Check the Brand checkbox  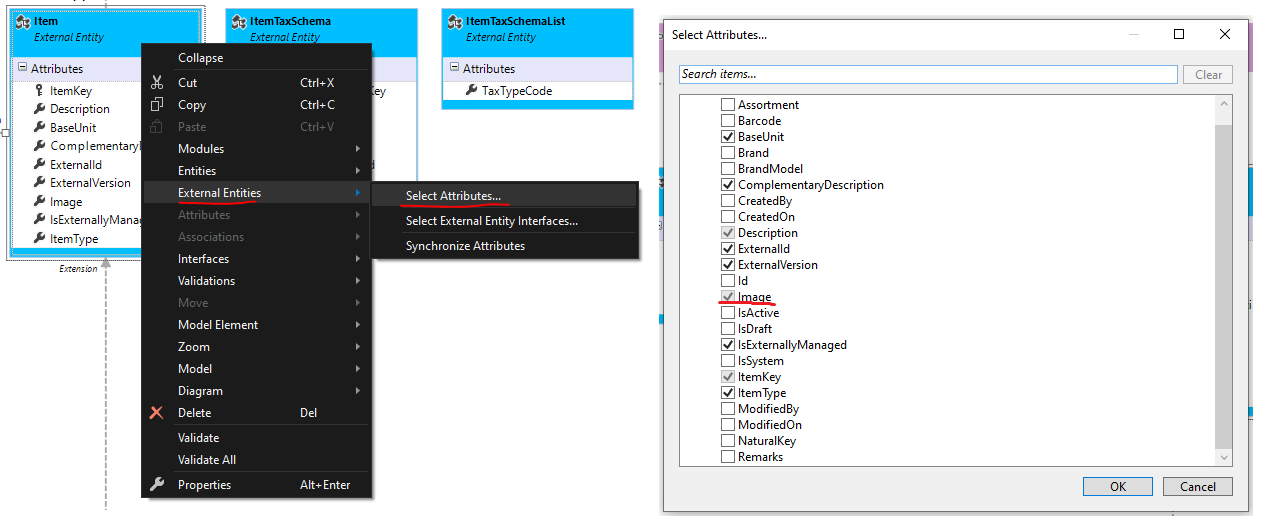pyautogui.click(x=728, y=153)
